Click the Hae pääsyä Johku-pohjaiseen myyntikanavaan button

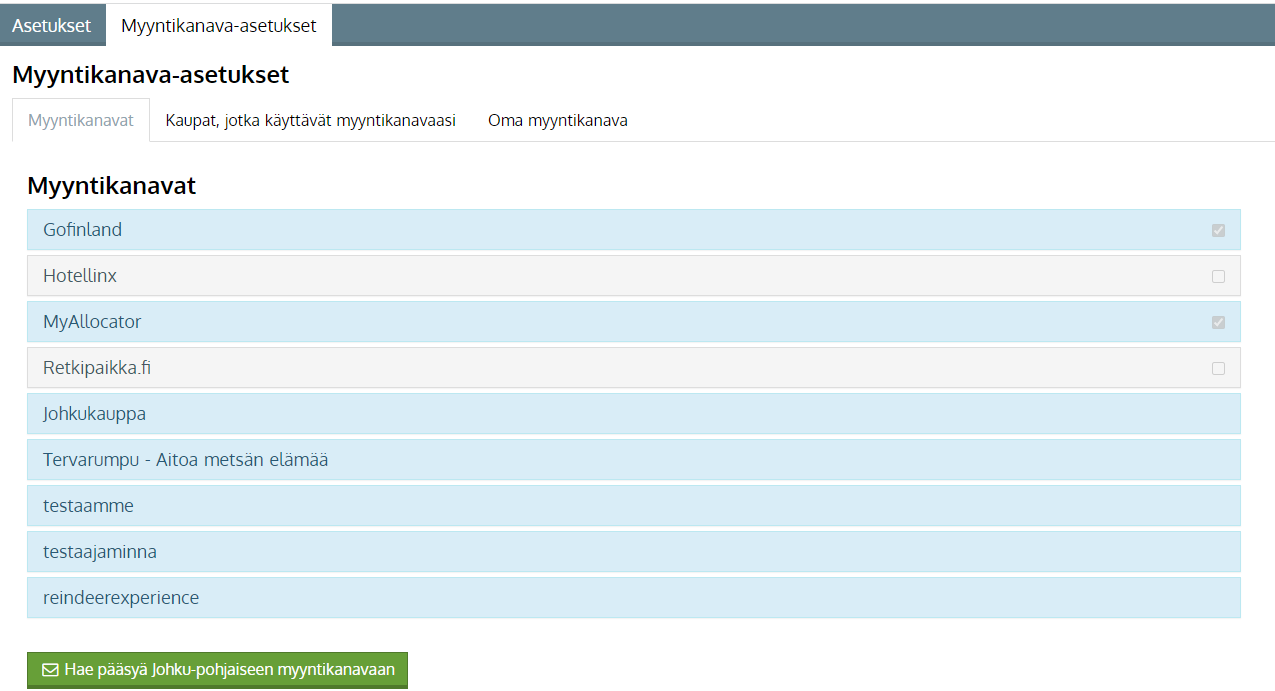click(217, 670)
